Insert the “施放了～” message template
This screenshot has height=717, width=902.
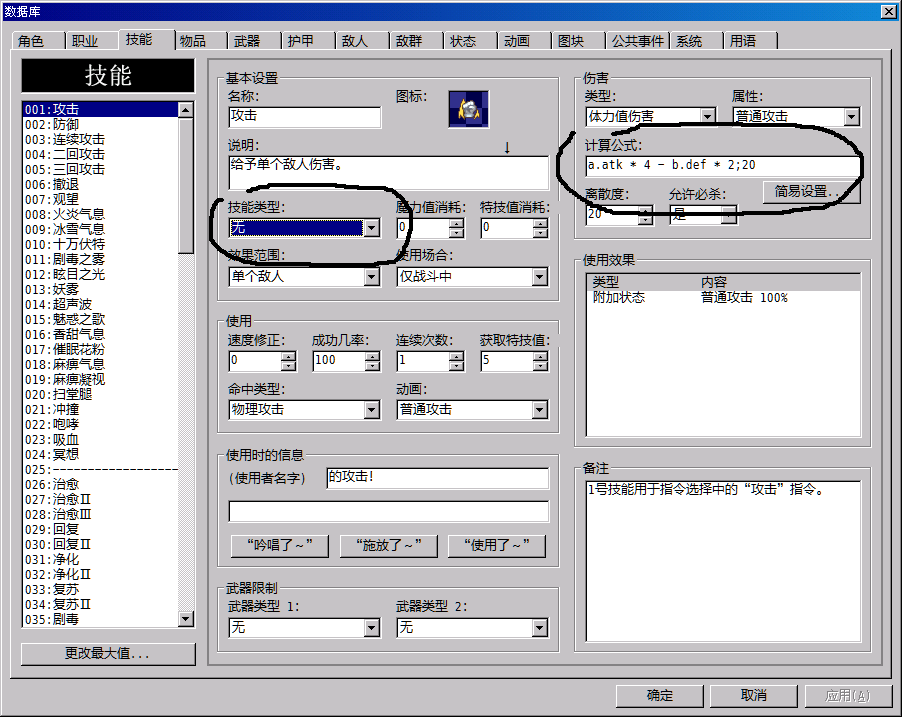[x=389, y=546]
